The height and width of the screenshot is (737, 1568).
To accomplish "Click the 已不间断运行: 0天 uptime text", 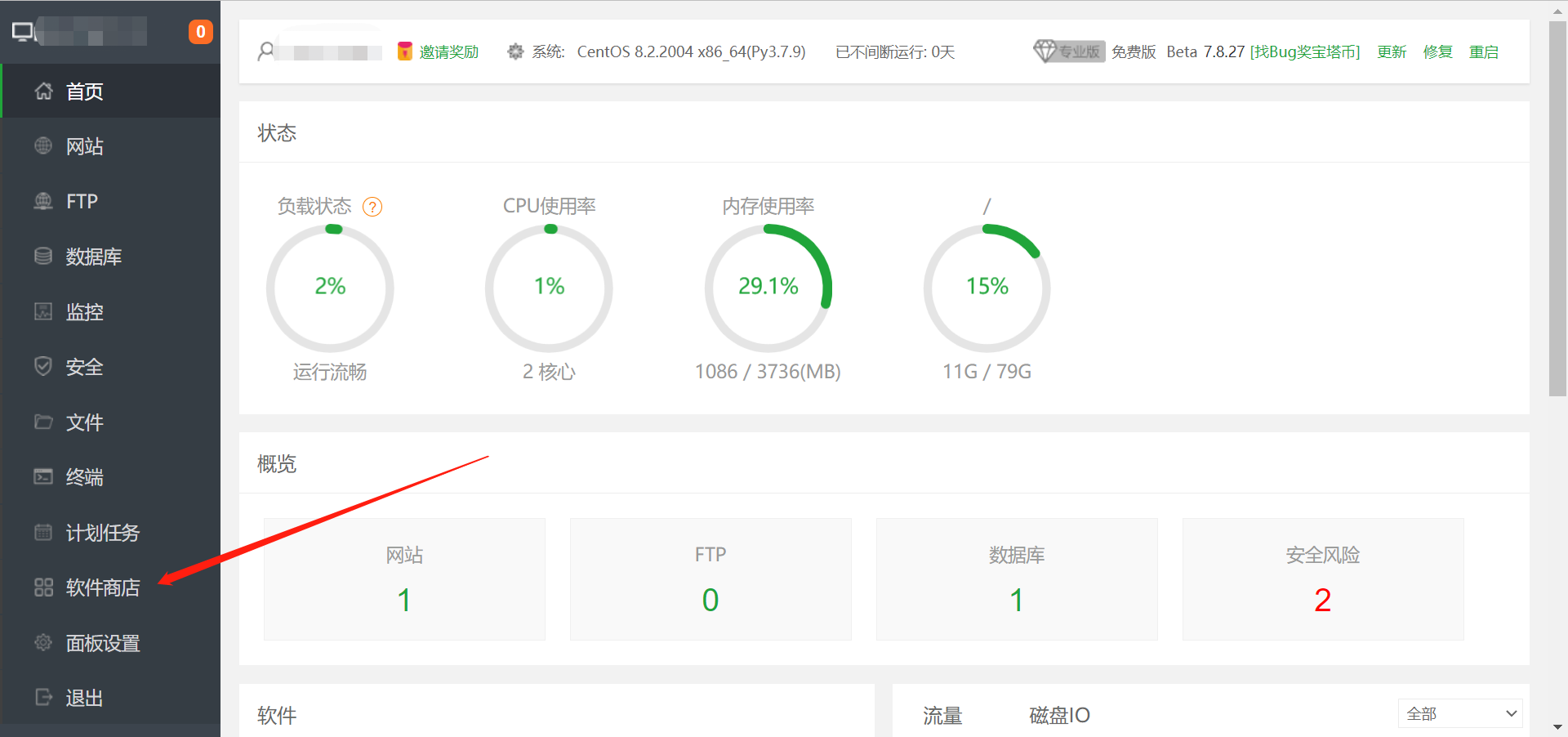I will [895, 51].
